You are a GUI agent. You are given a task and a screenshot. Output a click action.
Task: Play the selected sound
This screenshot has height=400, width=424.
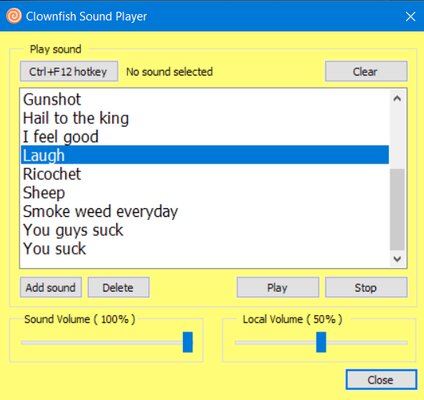coord(278,287)
